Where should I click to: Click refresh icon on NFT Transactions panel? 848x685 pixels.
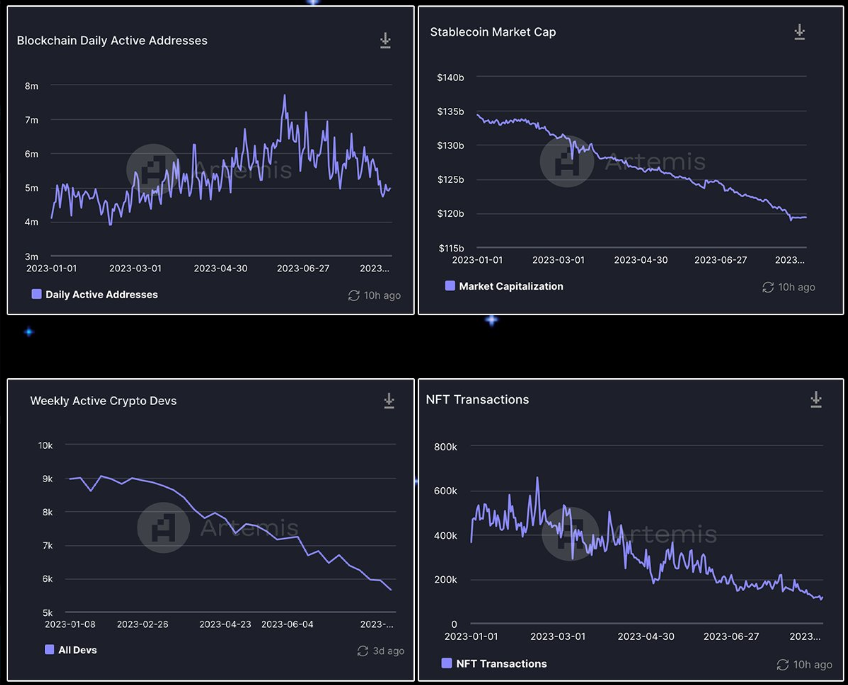(x=784, y=664)
